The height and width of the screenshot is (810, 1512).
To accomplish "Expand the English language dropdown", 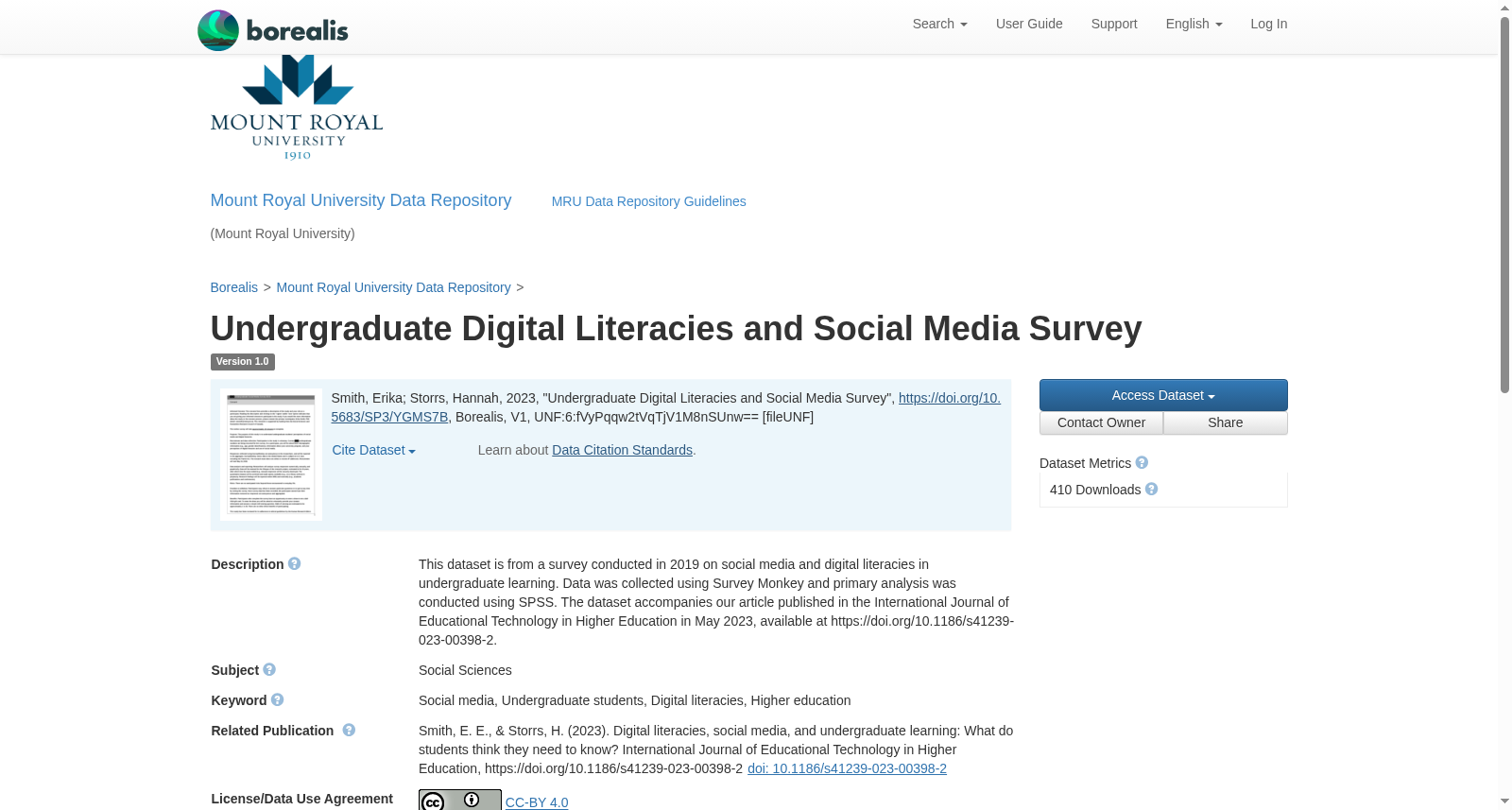I will [1194, 24].
